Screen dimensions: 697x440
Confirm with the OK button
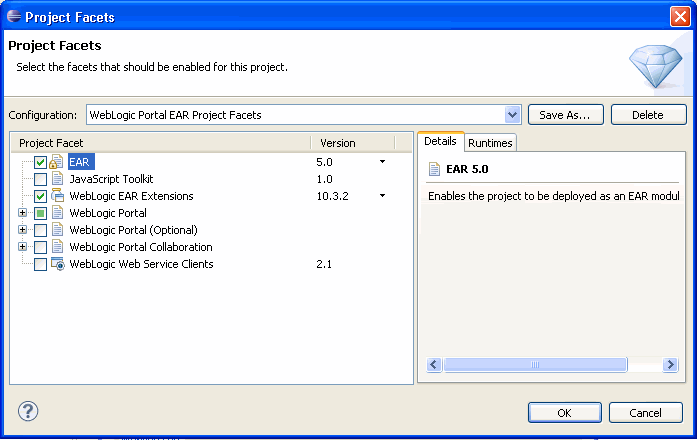(565, 413)
